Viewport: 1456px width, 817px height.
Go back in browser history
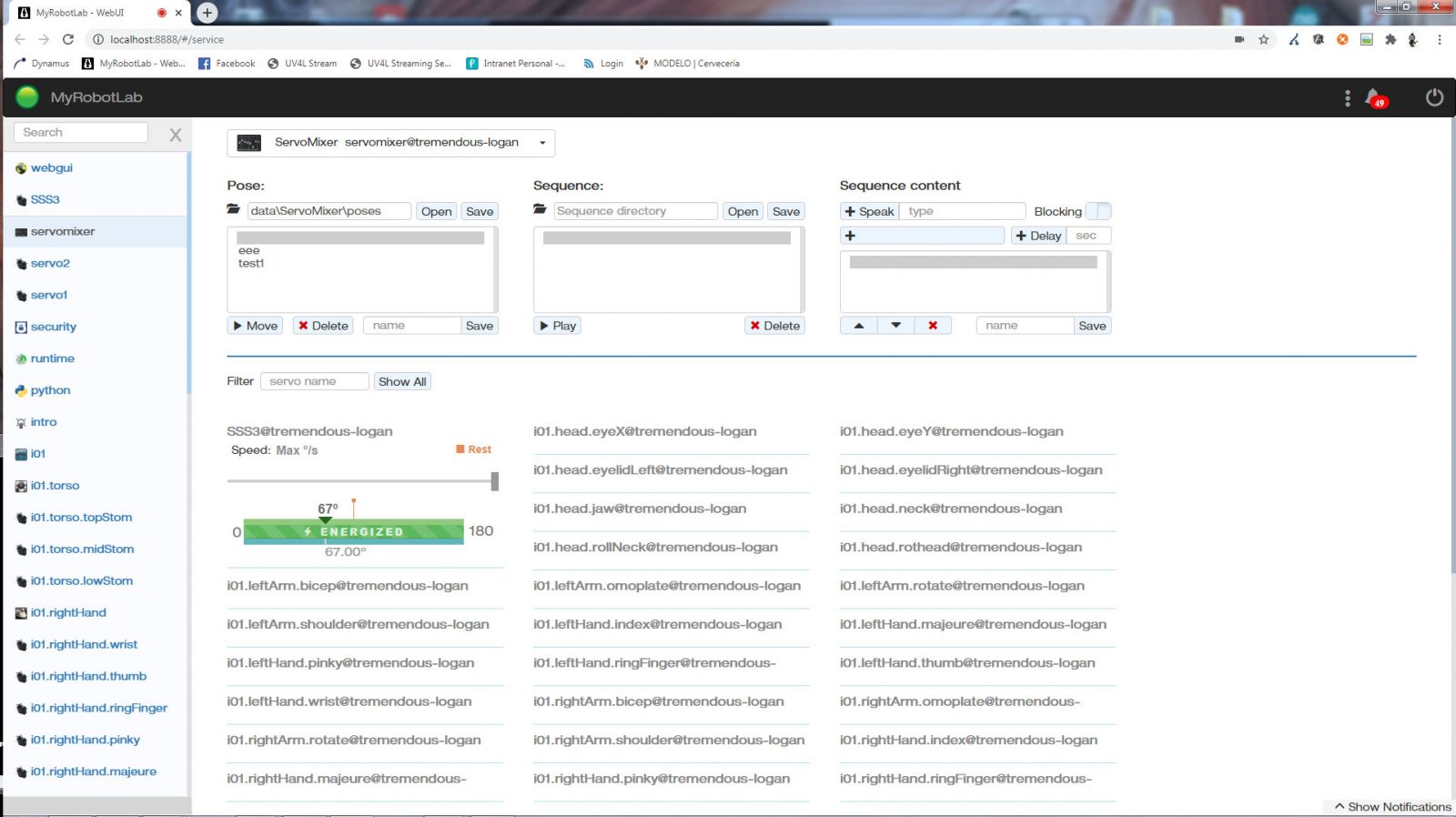[x=20, y=39]
